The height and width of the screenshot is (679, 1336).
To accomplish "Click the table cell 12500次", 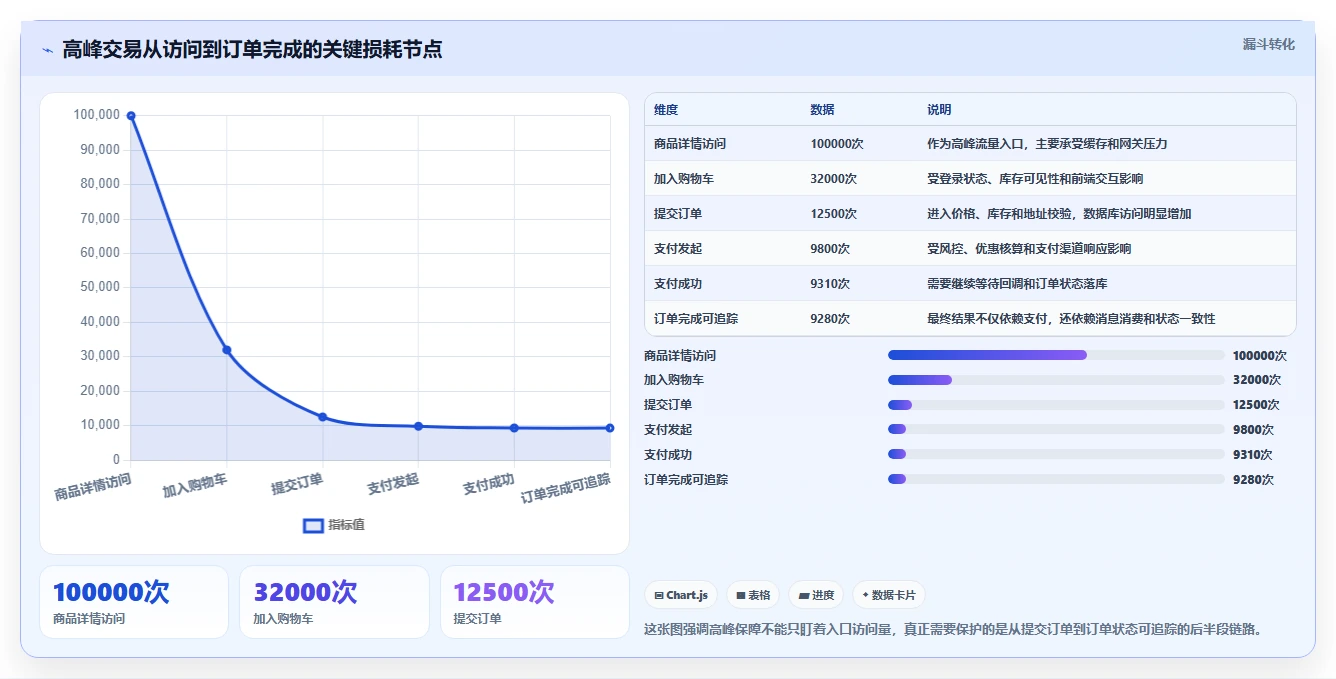I will point(834,214).
